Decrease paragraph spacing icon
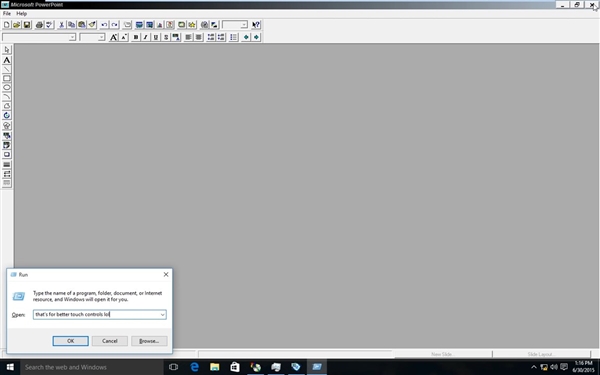 tap(221, 37)
